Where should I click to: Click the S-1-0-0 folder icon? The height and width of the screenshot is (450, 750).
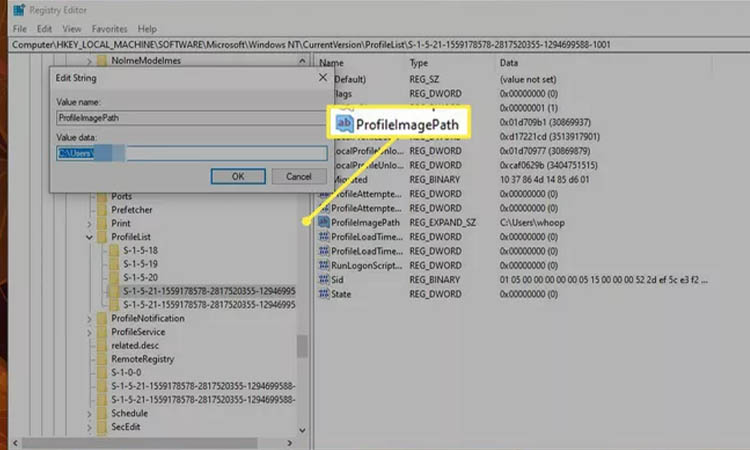pyautogui.click(x=102, y=373)
